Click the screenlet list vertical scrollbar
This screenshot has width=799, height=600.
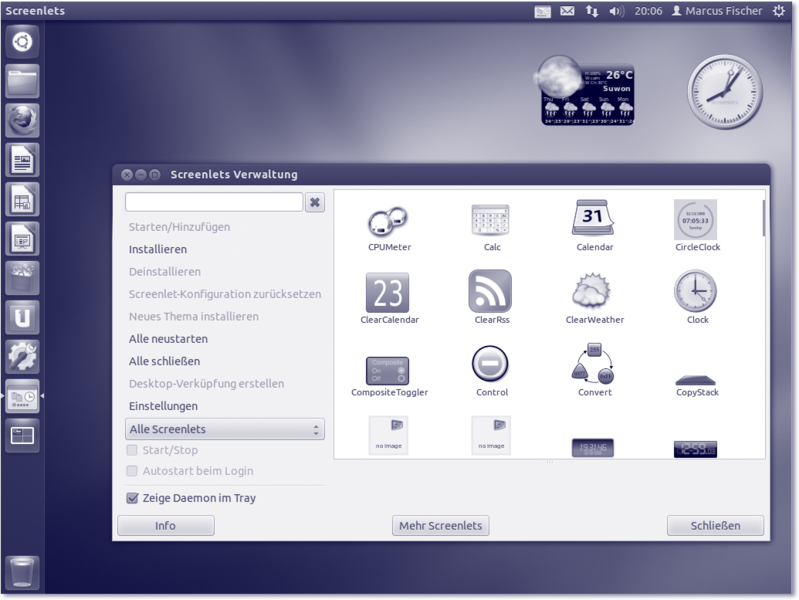pos(764,218)
